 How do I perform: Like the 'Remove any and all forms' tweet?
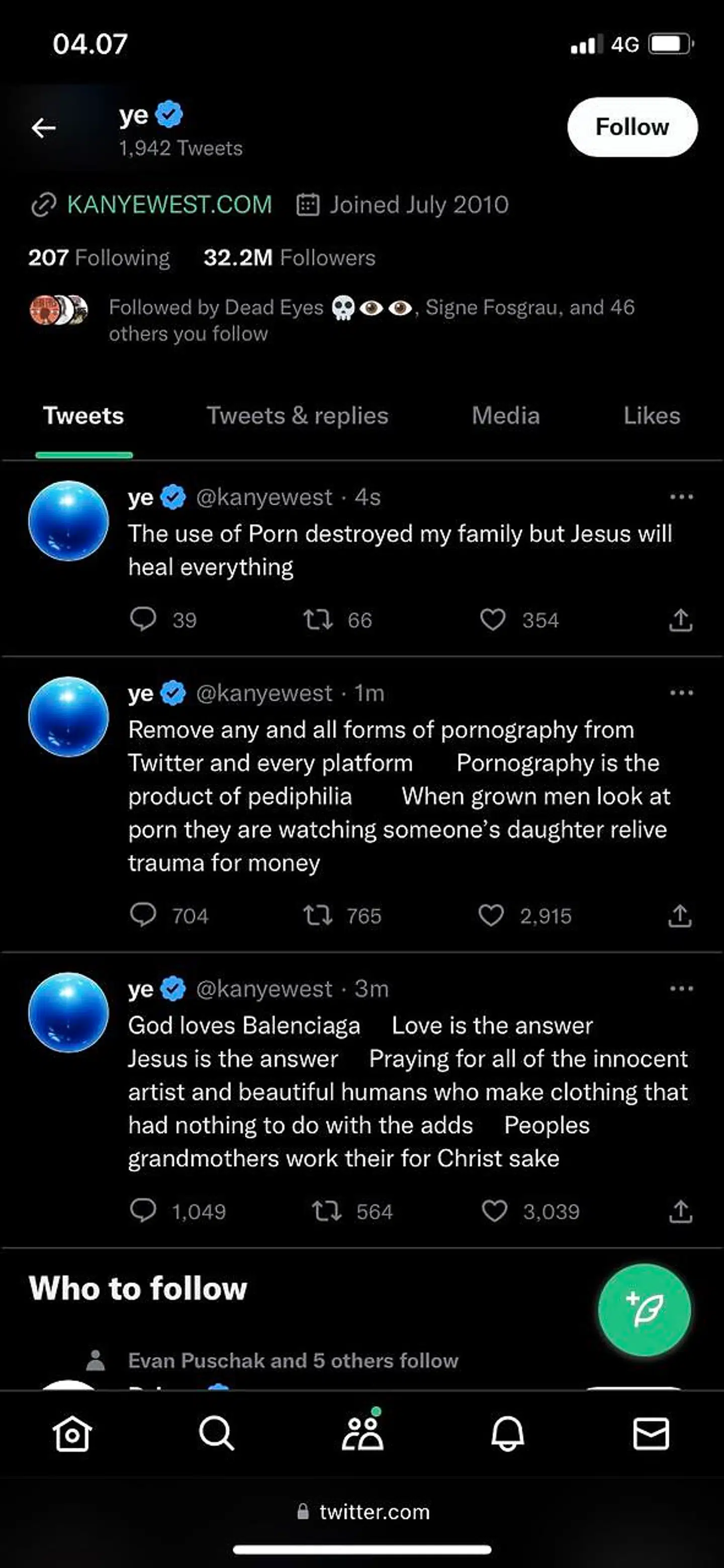(493, 915)
